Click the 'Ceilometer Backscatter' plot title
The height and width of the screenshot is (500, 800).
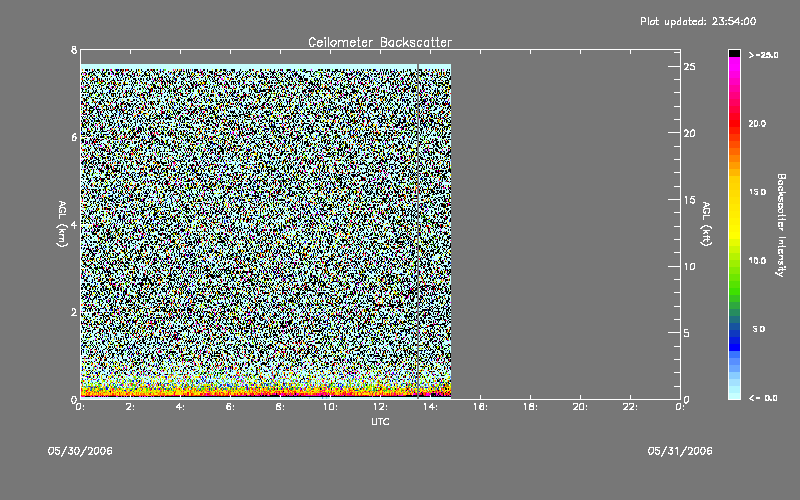[x=380, y=42]
